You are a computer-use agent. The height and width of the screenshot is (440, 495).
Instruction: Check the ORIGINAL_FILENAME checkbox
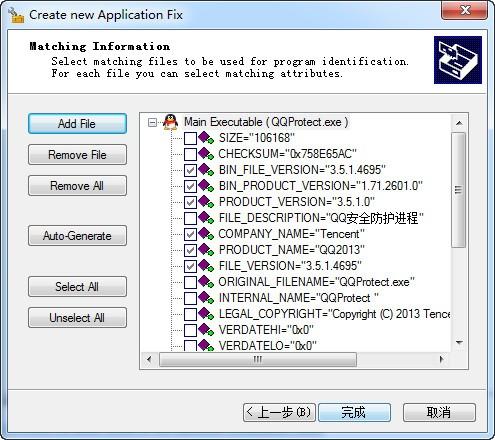pos(190,282)
